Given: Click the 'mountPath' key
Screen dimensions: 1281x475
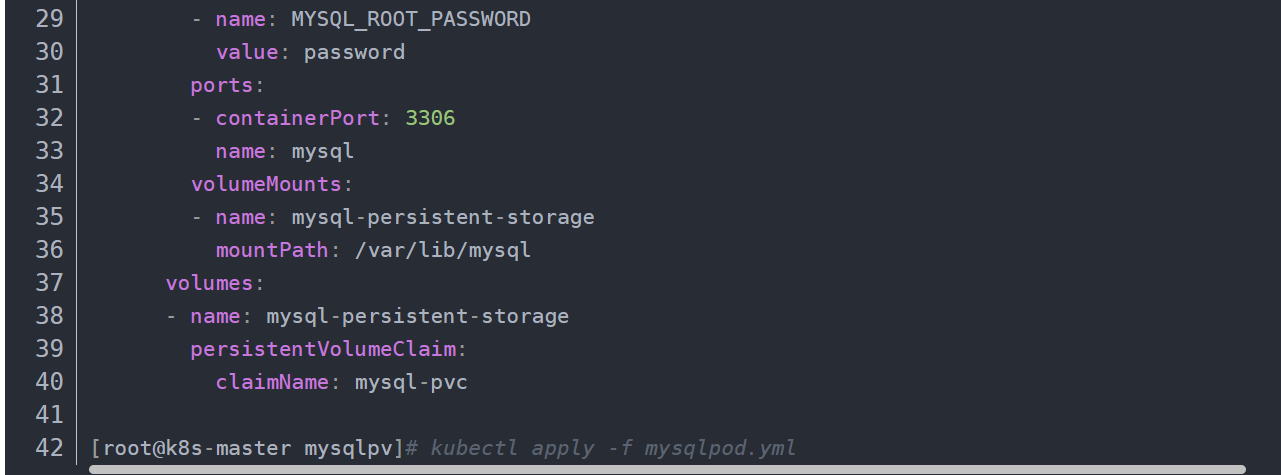Looking at the screenshot, I should pyautogui.click(x=272, y=250).
